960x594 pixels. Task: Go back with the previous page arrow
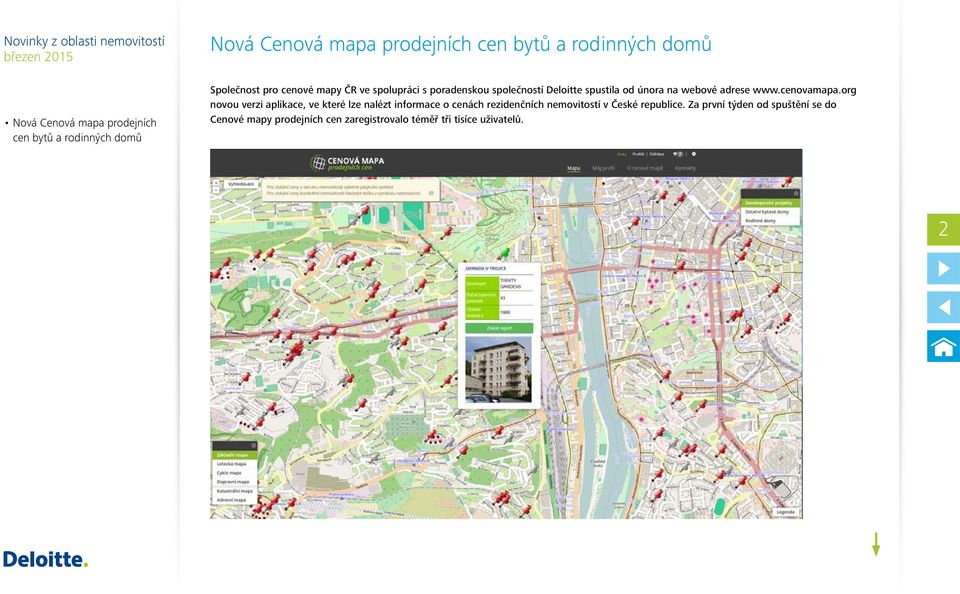tap(943, 307)
